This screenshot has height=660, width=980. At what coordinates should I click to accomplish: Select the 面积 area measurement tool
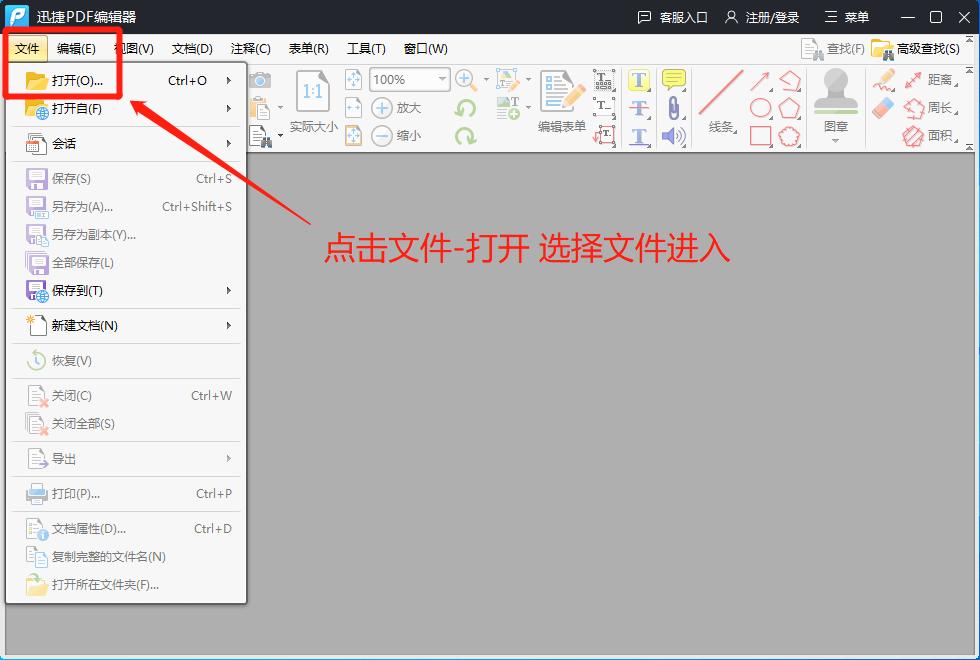[940, 136]
